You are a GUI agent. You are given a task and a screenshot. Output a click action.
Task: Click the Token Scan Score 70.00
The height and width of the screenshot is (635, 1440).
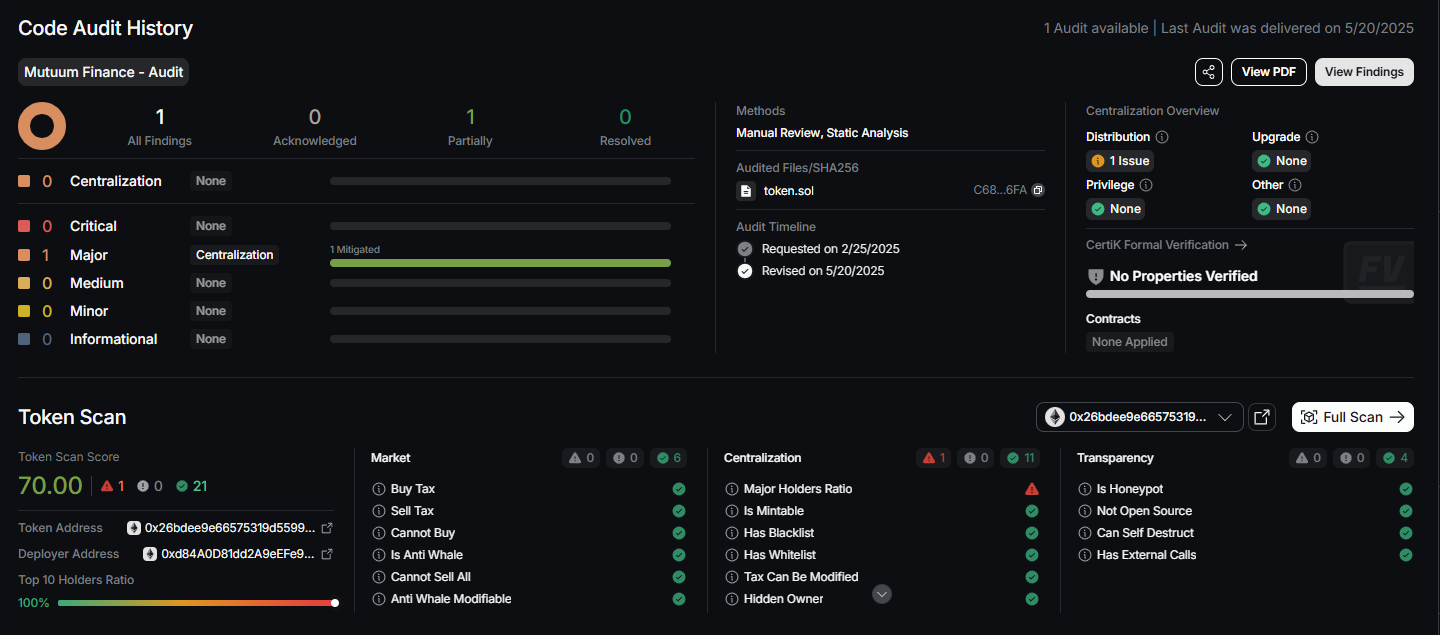50,486
